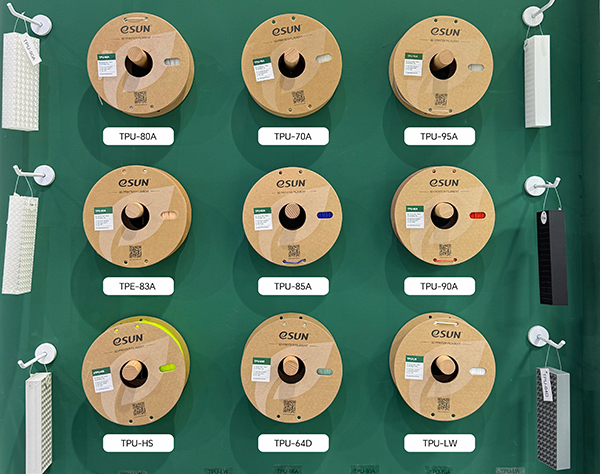Click the TPU-64D label

293,443
